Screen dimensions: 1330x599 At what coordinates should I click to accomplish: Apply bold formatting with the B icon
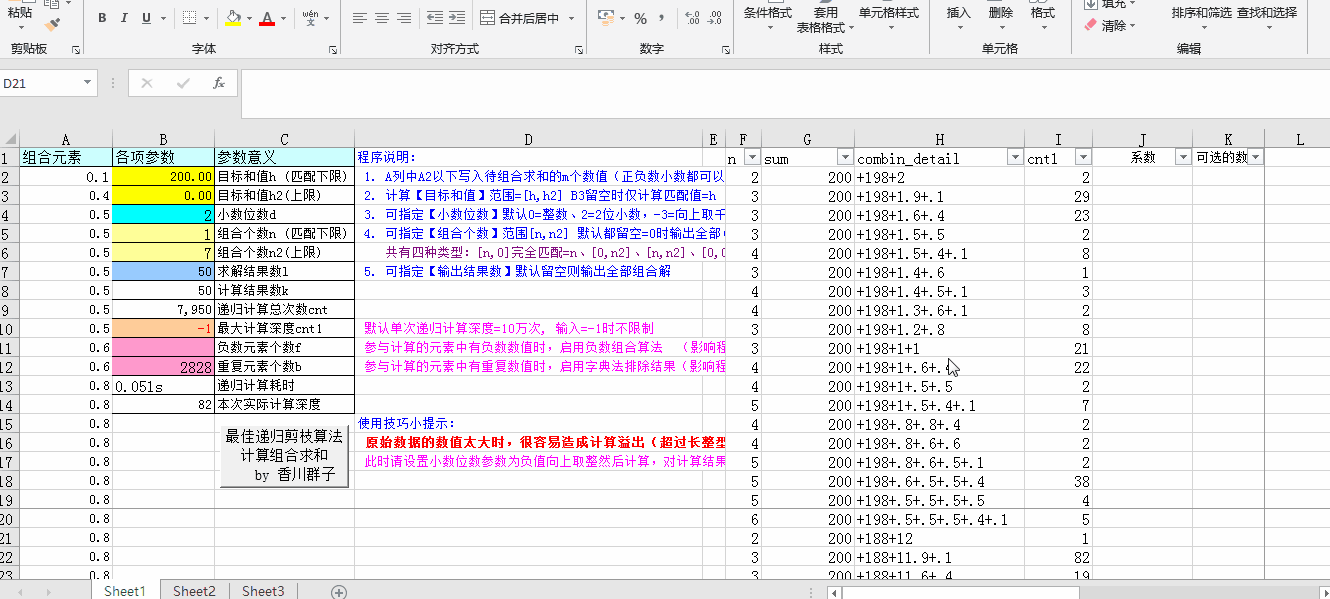[x=103, y=18]
